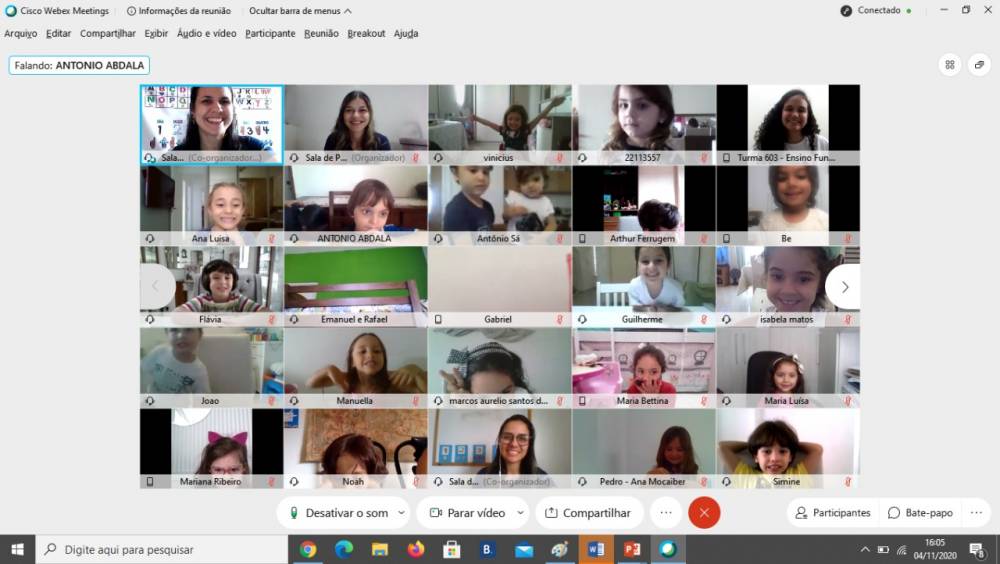Open the Áudio e vídeo menu
Screen dimensions: 1000x564
pyautogui.click(x=206, y=33)
